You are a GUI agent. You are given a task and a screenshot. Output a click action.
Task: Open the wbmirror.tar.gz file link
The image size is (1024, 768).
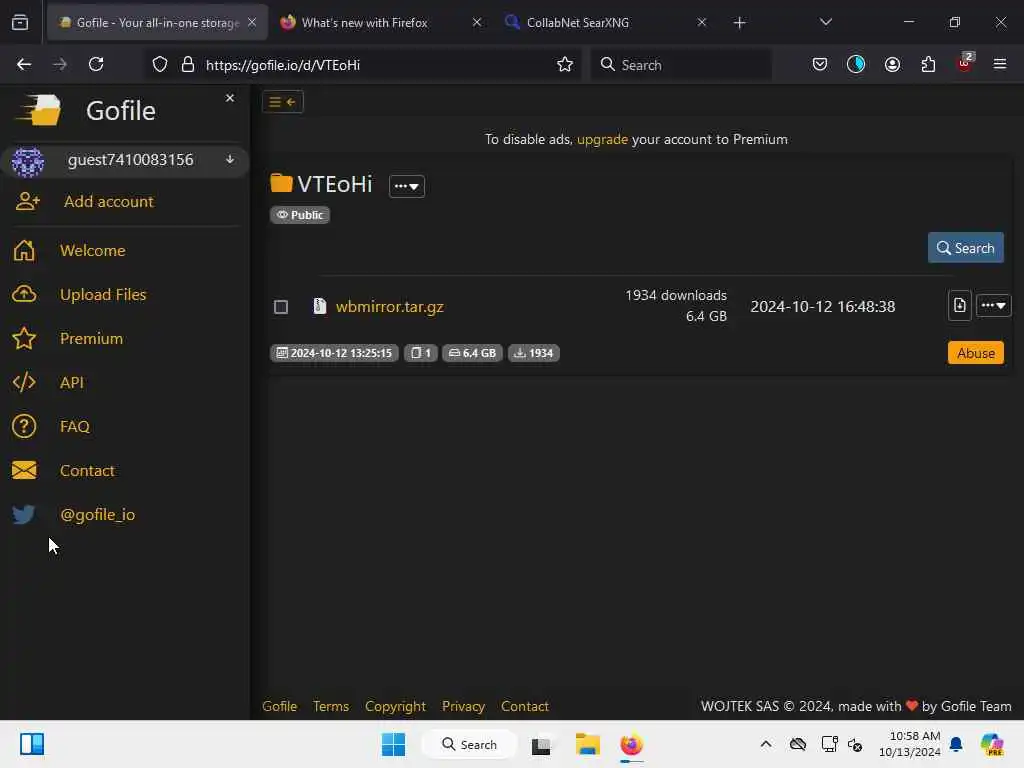tap(390, 306)
